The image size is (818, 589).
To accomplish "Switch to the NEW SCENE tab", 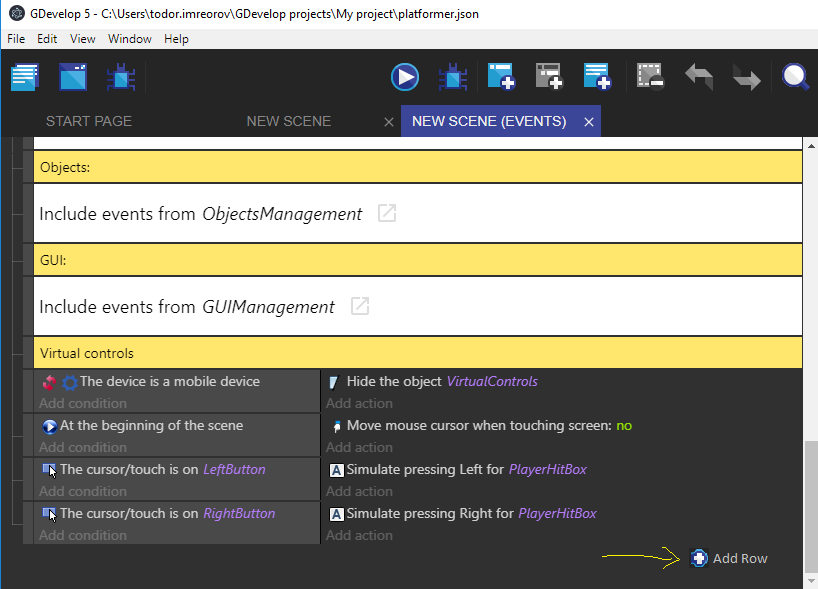I will click(288, 121).
